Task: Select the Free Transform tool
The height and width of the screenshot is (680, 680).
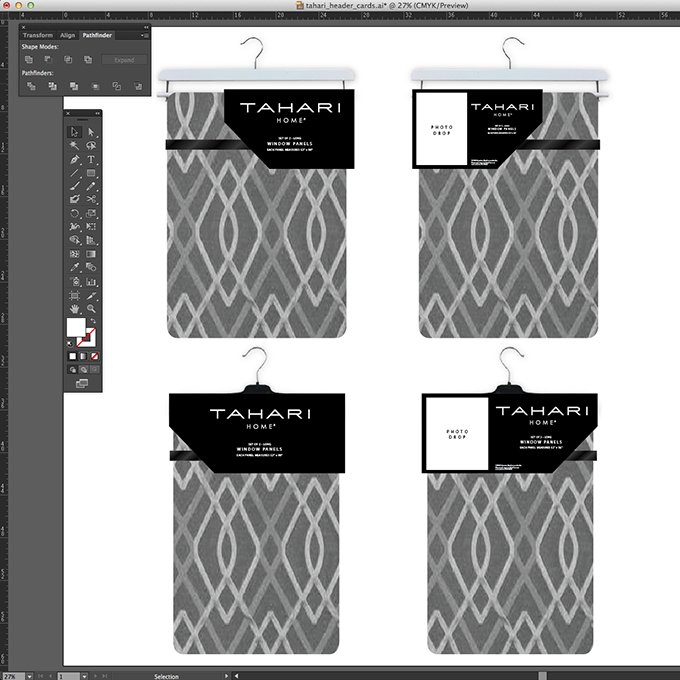Action: point(91,226)
